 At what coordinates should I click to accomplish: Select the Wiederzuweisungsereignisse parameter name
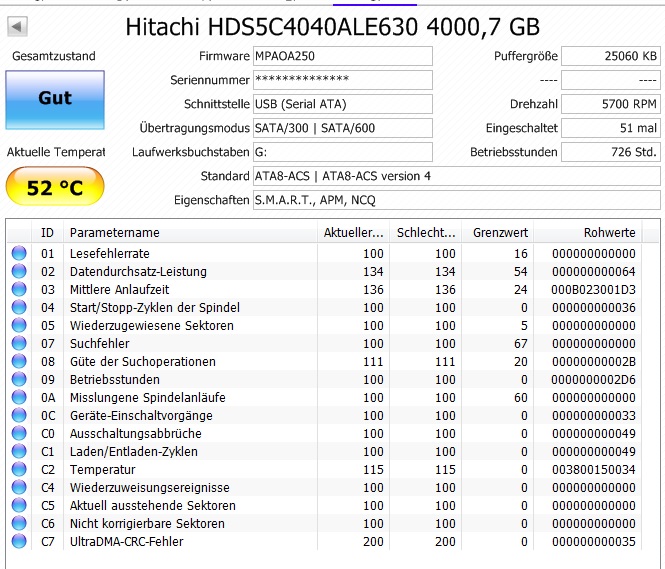click(150, 488)
